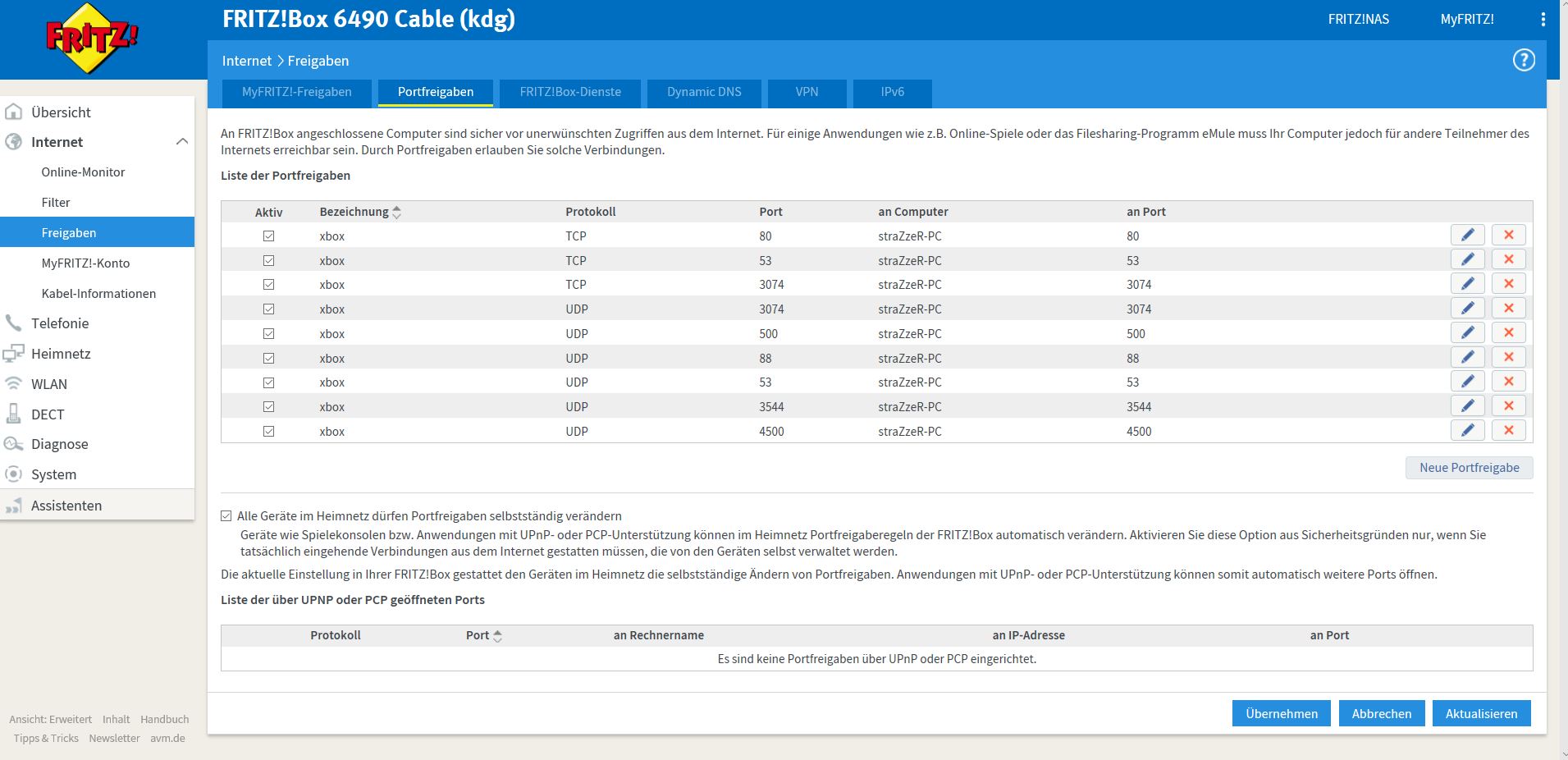Delete the xbox TCP port 80 rule

1508,235
